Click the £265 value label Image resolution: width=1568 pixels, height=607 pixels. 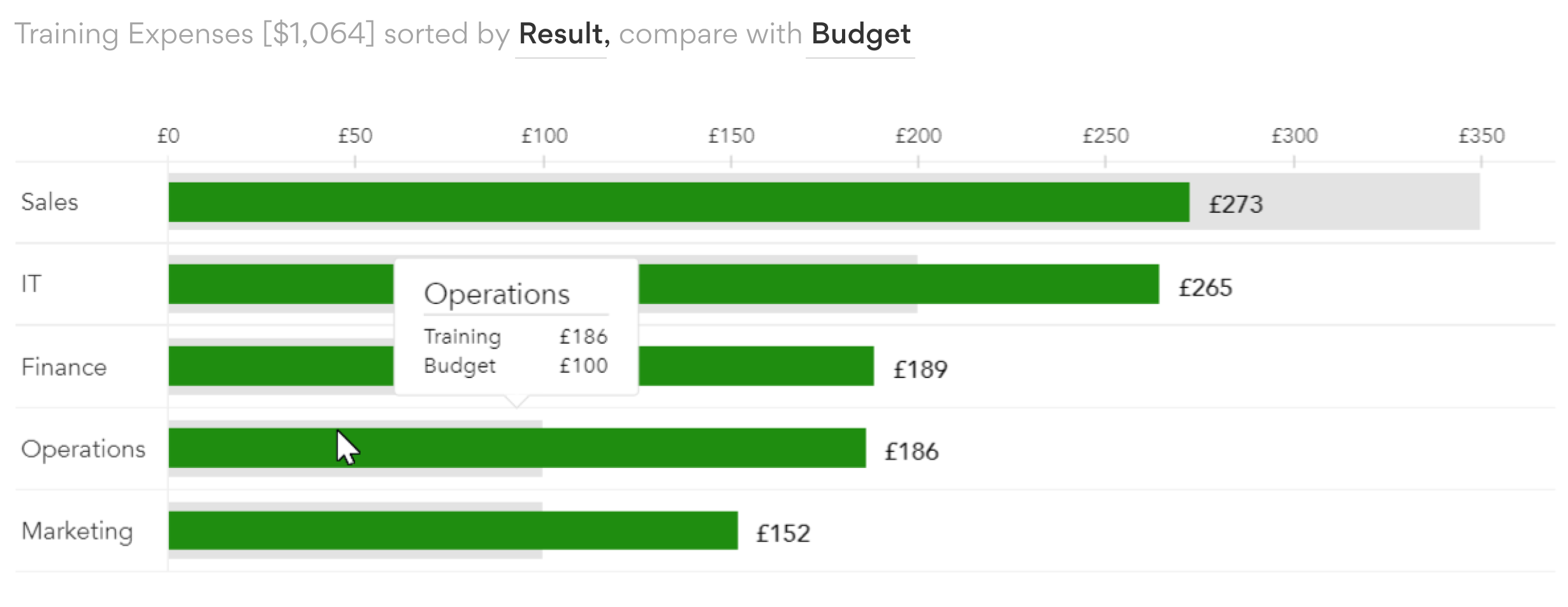(x=1205, y=288)
